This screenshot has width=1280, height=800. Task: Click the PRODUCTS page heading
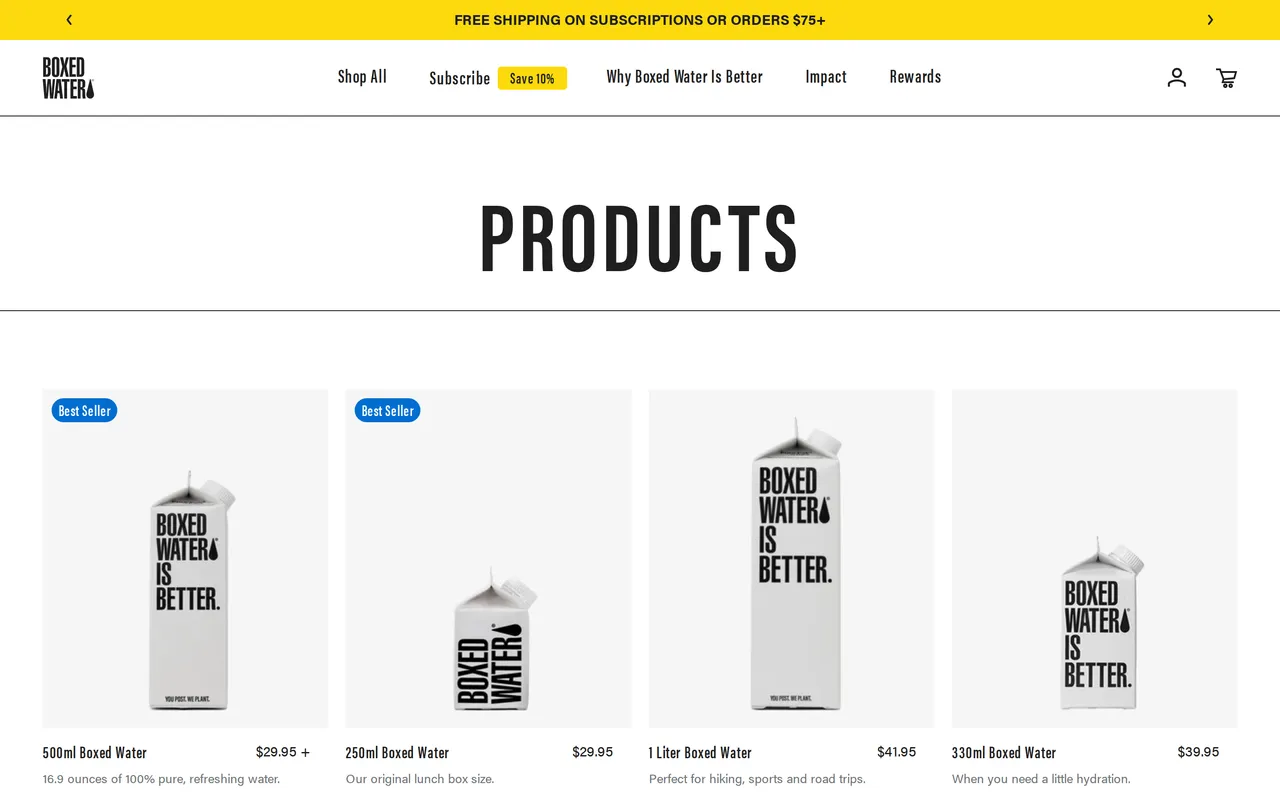(640, 238)
